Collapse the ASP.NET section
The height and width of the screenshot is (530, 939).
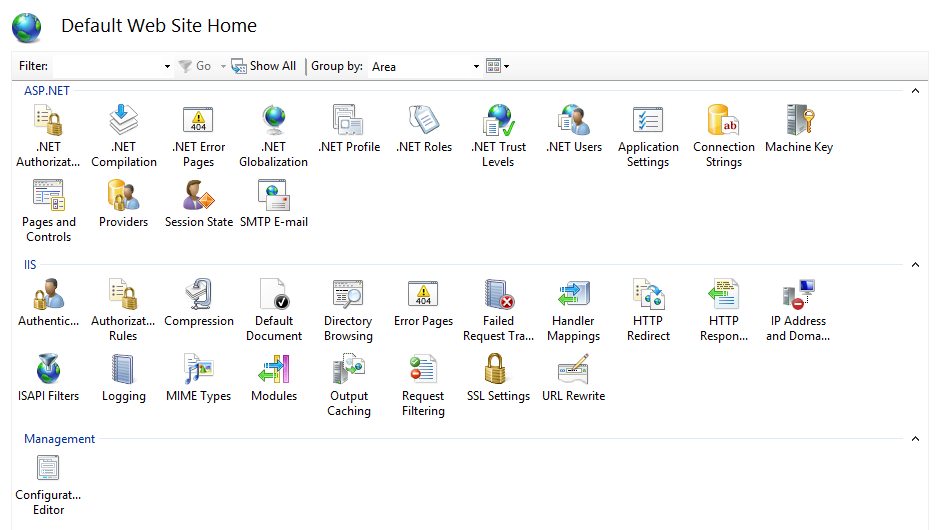[914, 91]
